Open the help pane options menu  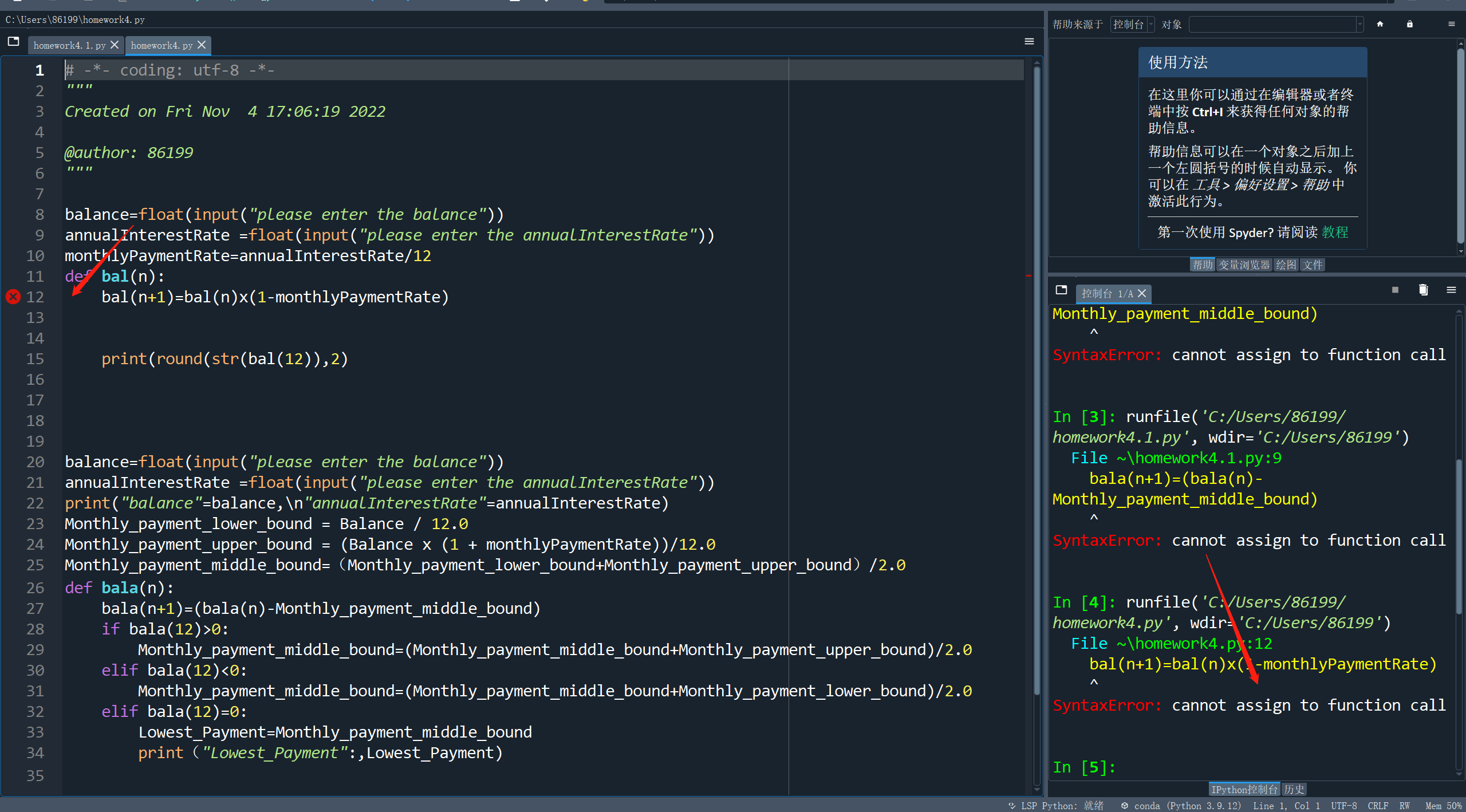click(1451, 24)
